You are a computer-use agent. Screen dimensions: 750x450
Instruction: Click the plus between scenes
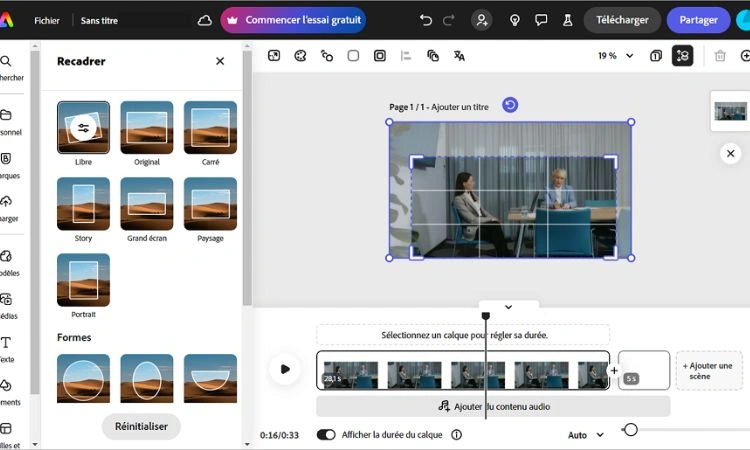[x=614, y=370]
